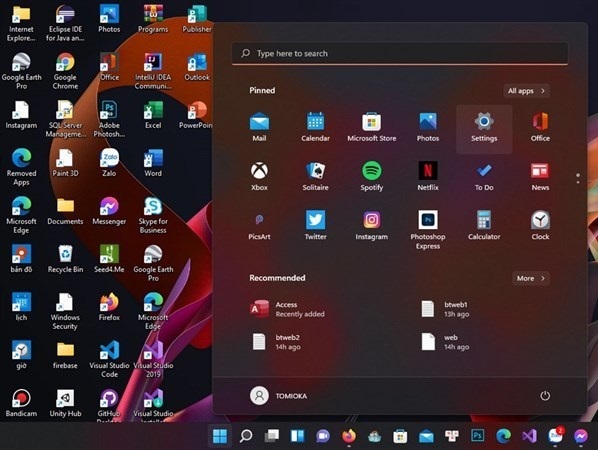Select the Skype for Business desktop icon
The height and width of the screenshot is (450, 598).
[x=153, y=215]
